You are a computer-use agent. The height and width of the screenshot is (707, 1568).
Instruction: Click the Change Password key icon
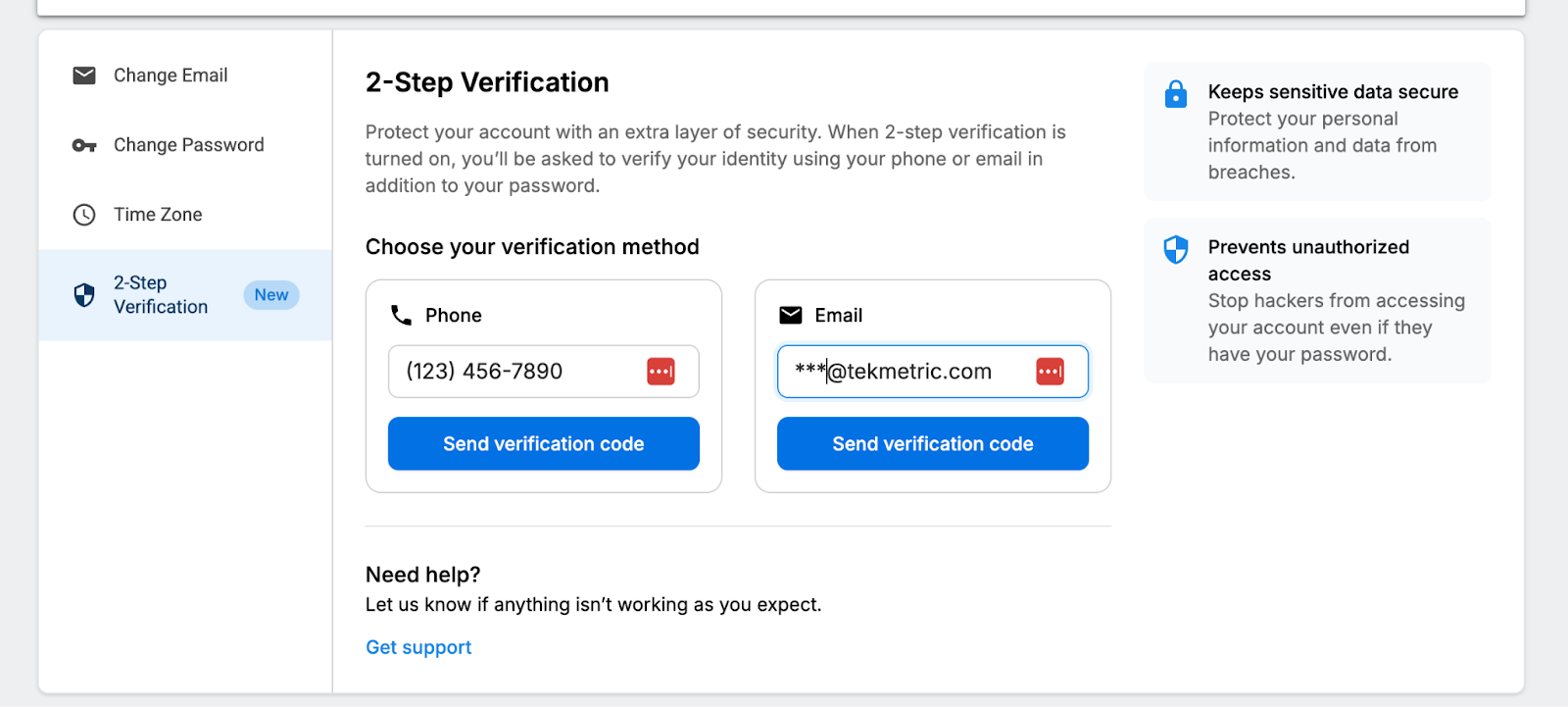tap(84, 145)
